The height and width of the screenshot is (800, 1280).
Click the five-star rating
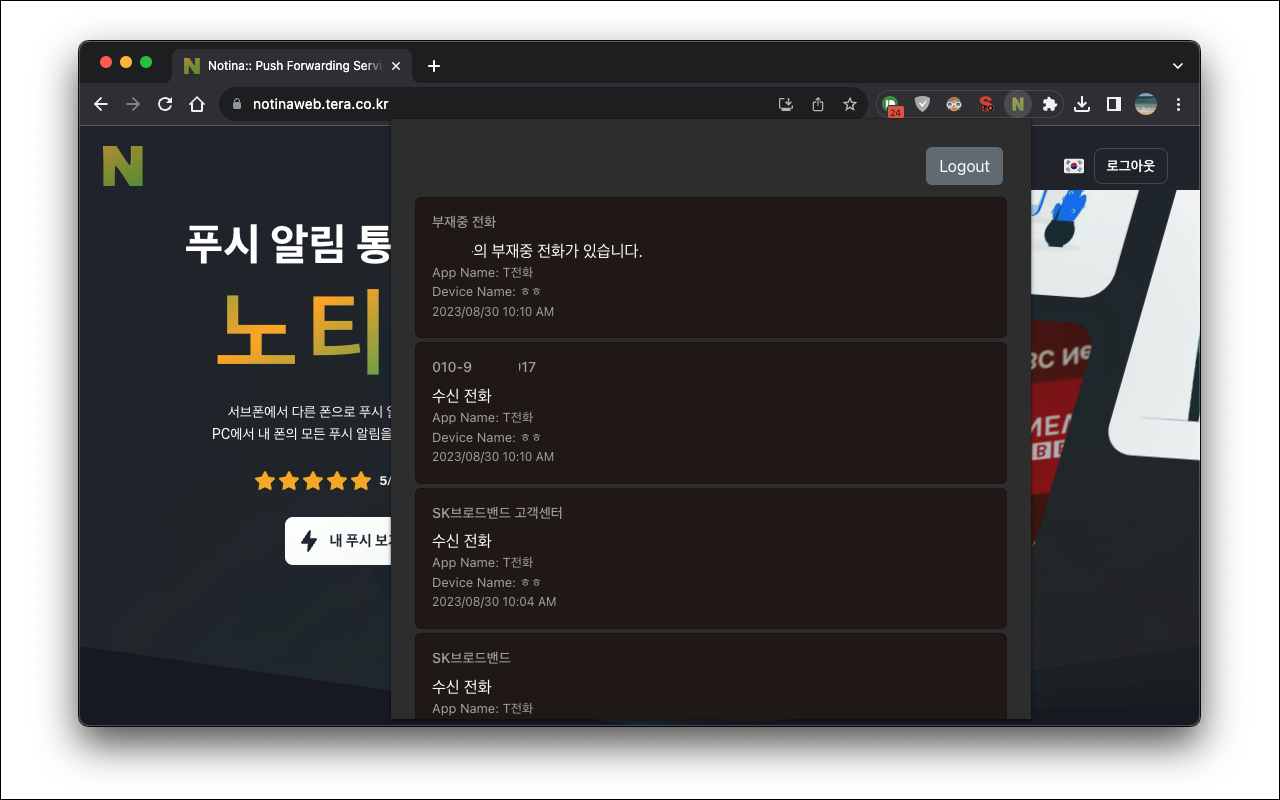point(312,481)
